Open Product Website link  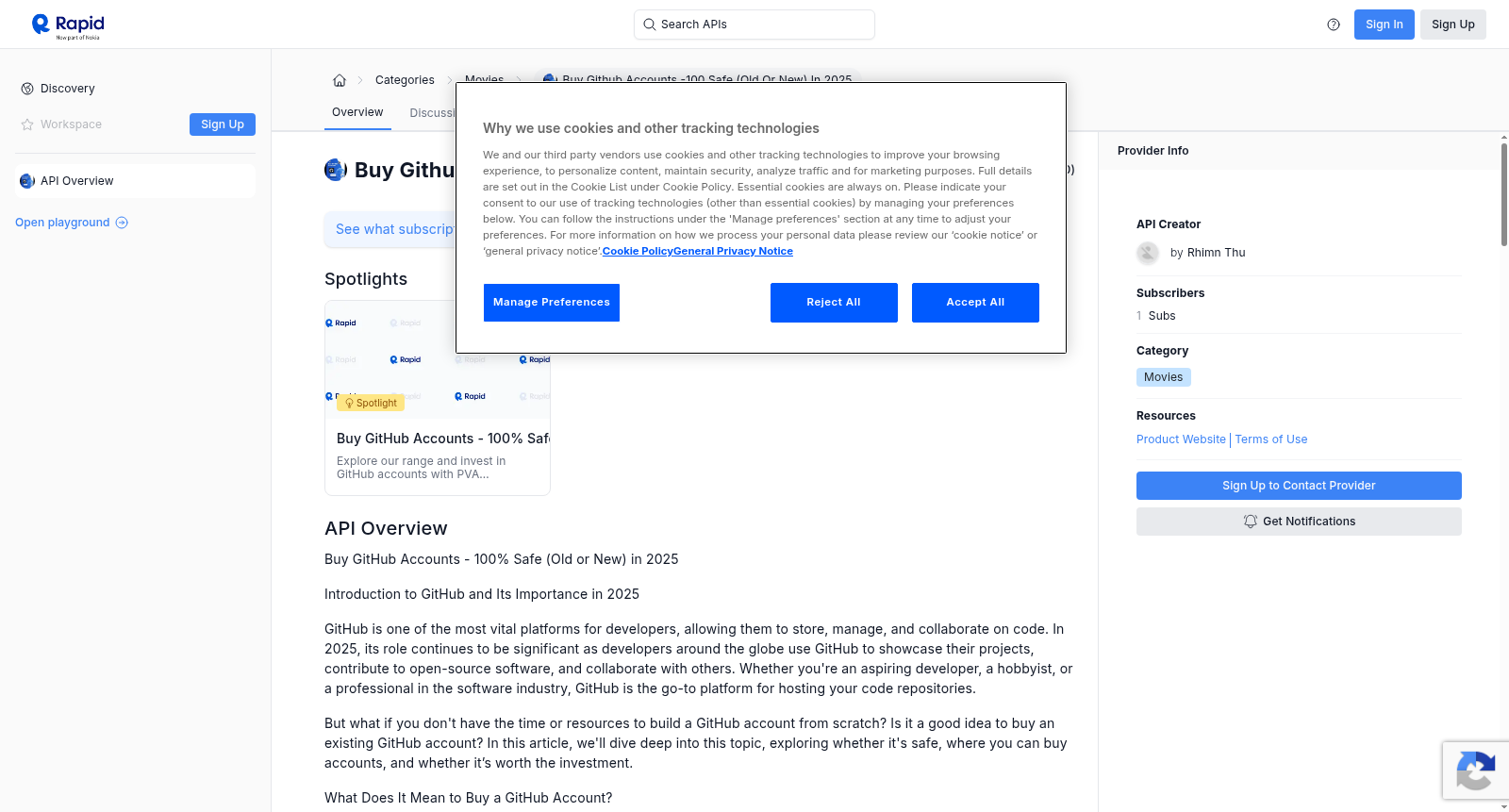pyautogui.click(x=1181, y=439)
